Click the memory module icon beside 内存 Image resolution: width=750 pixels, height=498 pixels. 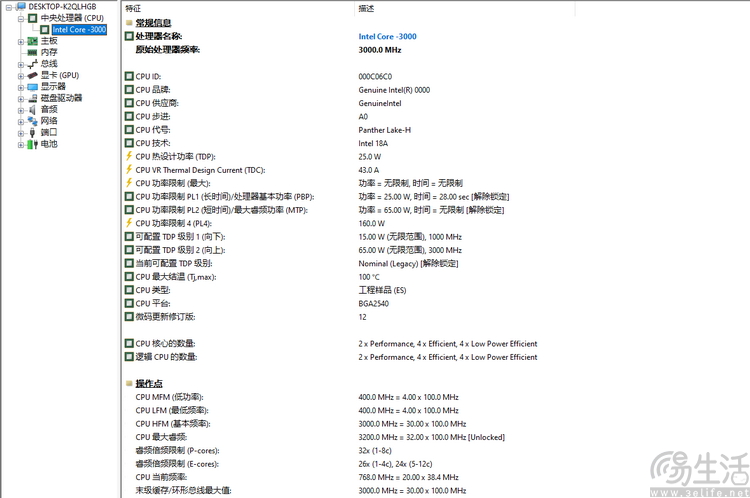[x=33, y=52]
